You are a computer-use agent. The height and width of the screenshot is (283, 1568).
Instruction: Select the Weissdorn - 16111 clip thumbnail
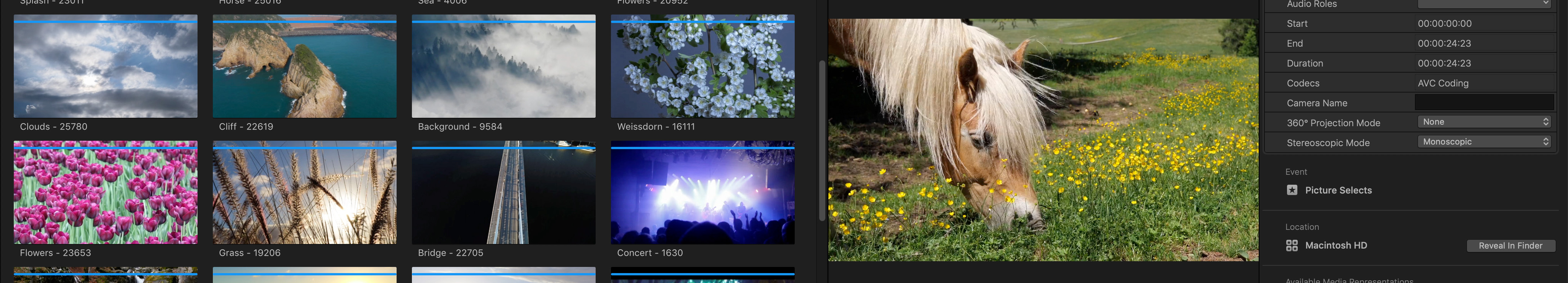pos(702,67)
